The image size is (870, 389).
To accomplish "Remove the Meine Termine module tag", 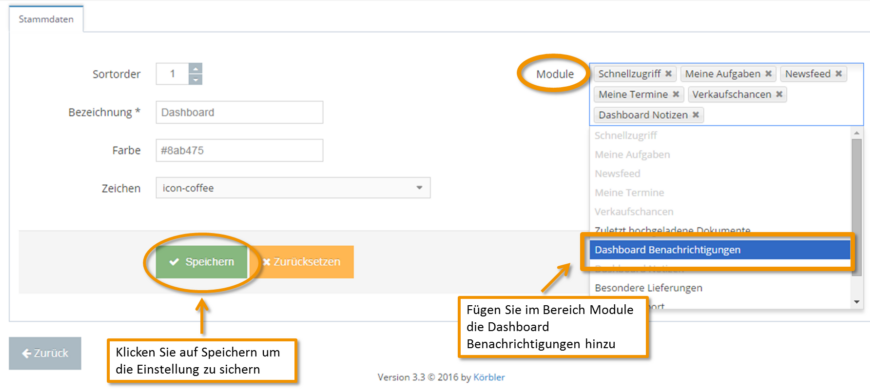I will coord(676,94).
